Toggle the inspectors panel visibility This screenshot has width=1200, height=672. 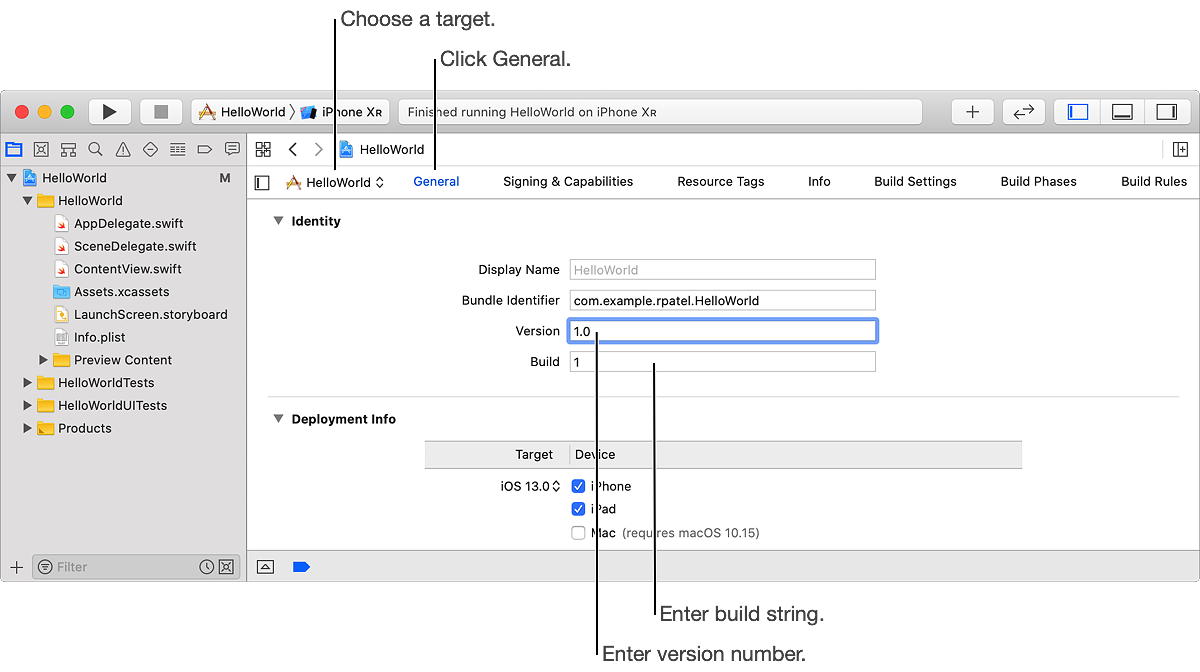(x=1166, y=112)
